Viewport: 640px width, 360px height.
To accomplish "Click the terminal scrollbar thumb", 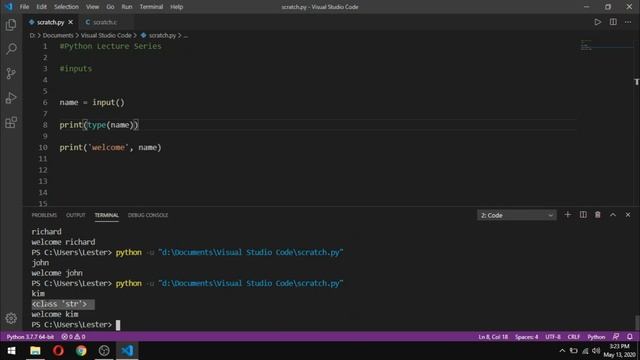I will coord(637,322).
